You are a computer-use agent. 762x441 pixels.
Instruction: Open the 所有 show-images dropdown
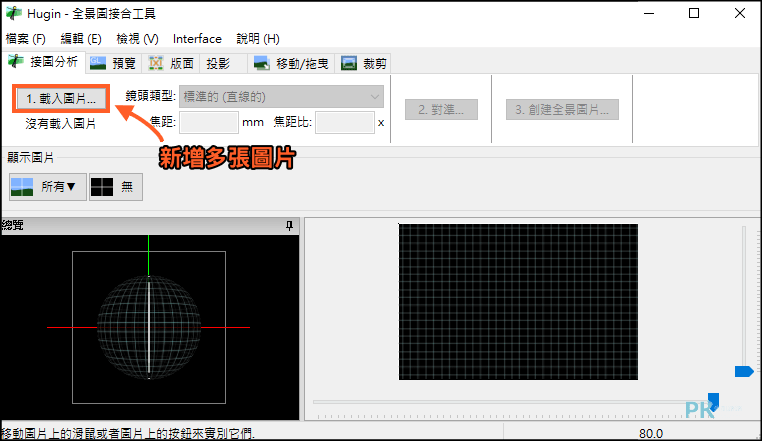pyautogui.click(x=48, y=187)
